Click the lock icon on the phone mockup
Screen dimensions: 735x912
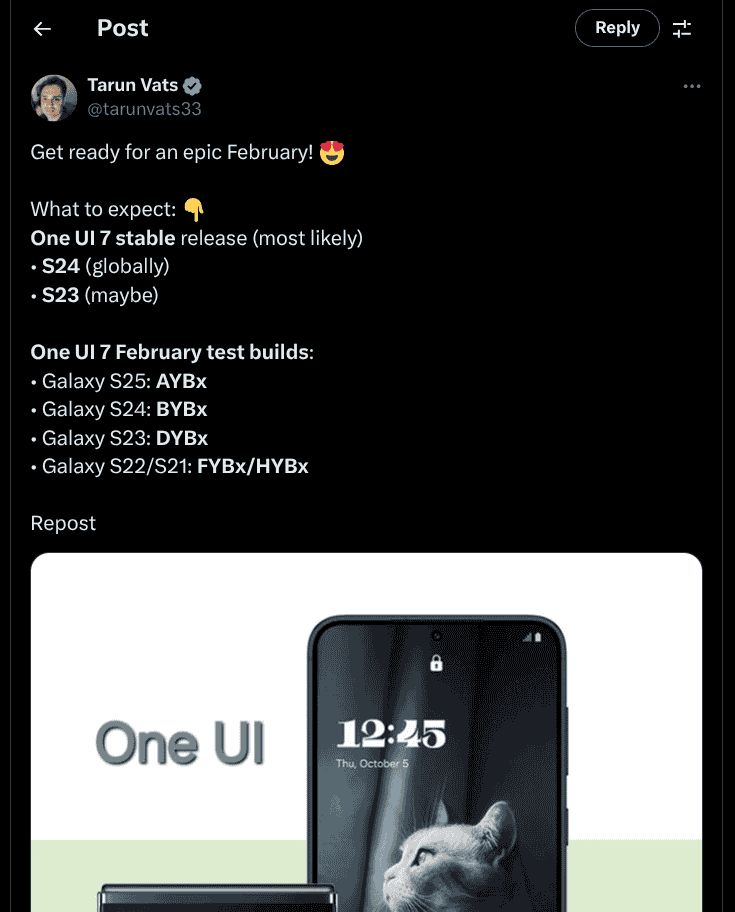pos(435,662)
